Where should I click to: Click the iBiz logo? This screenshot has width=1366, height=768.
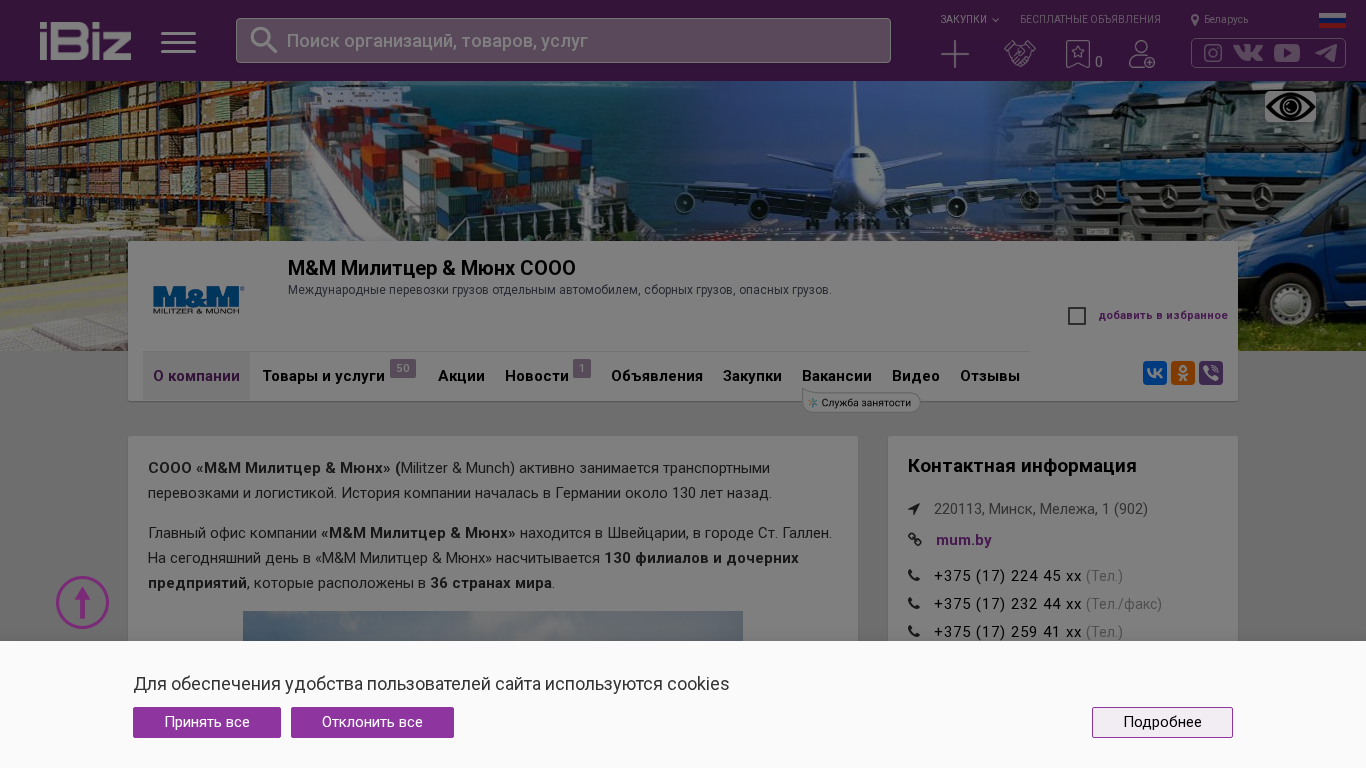(x=85, y=41)
